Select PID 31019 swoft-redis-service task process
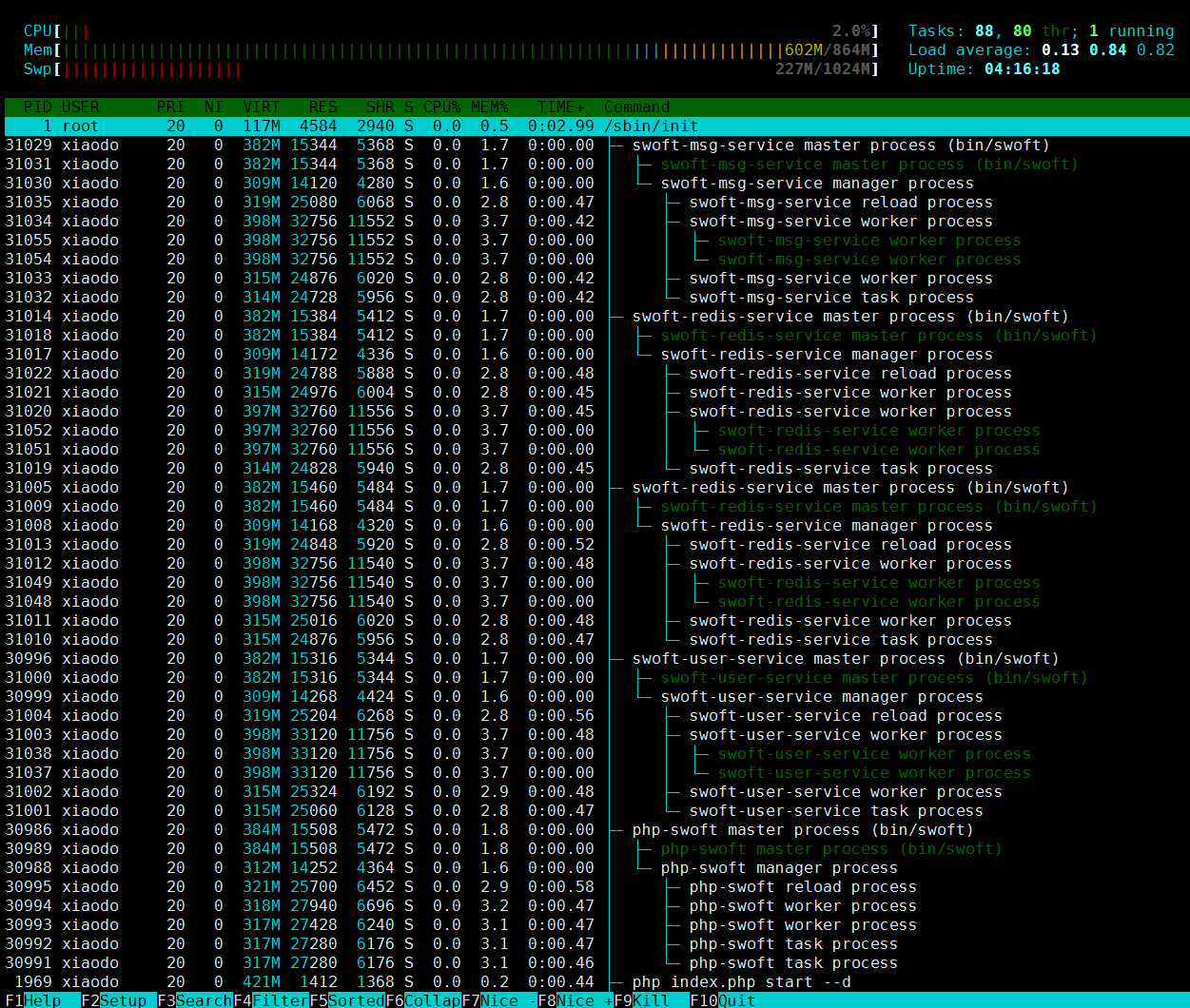 click(x=596, y=468)
